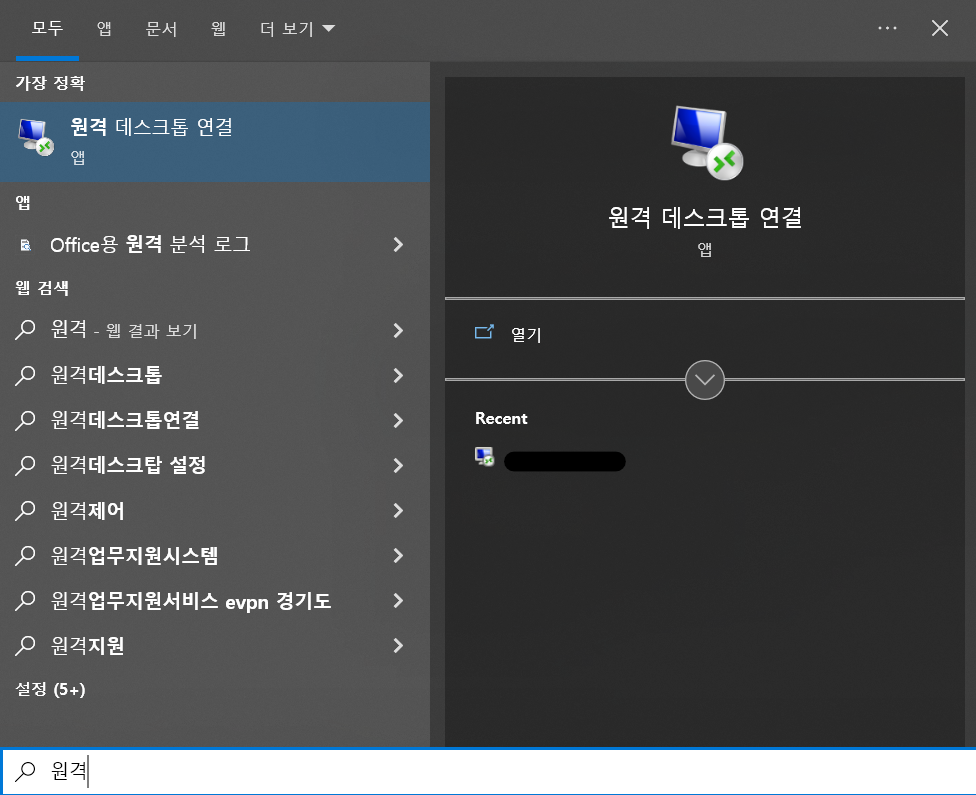This screenshot has width=976, height=795.
Task: Click the magnifier icon in the search box
Action: click(x=25, y=771)
